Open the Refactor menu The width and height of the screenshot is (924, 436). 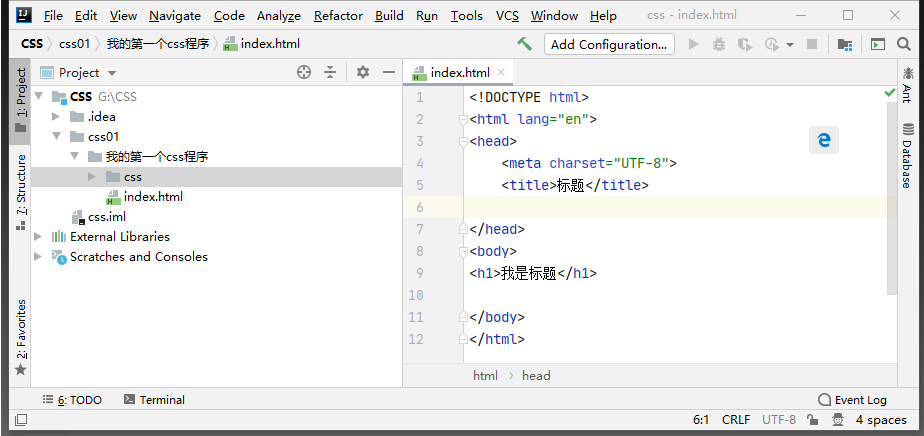coord(338,15)
